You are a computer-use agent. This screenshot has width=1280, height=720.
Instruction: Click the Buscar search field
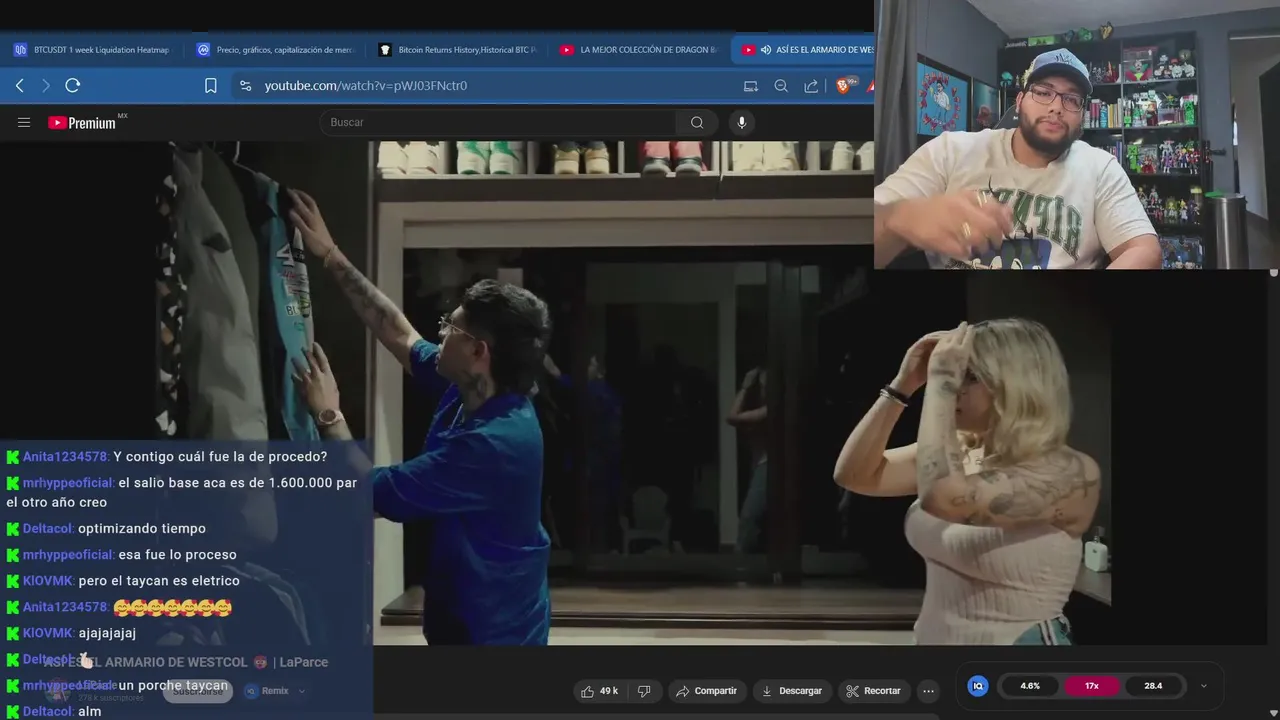[x=498, y=122]
